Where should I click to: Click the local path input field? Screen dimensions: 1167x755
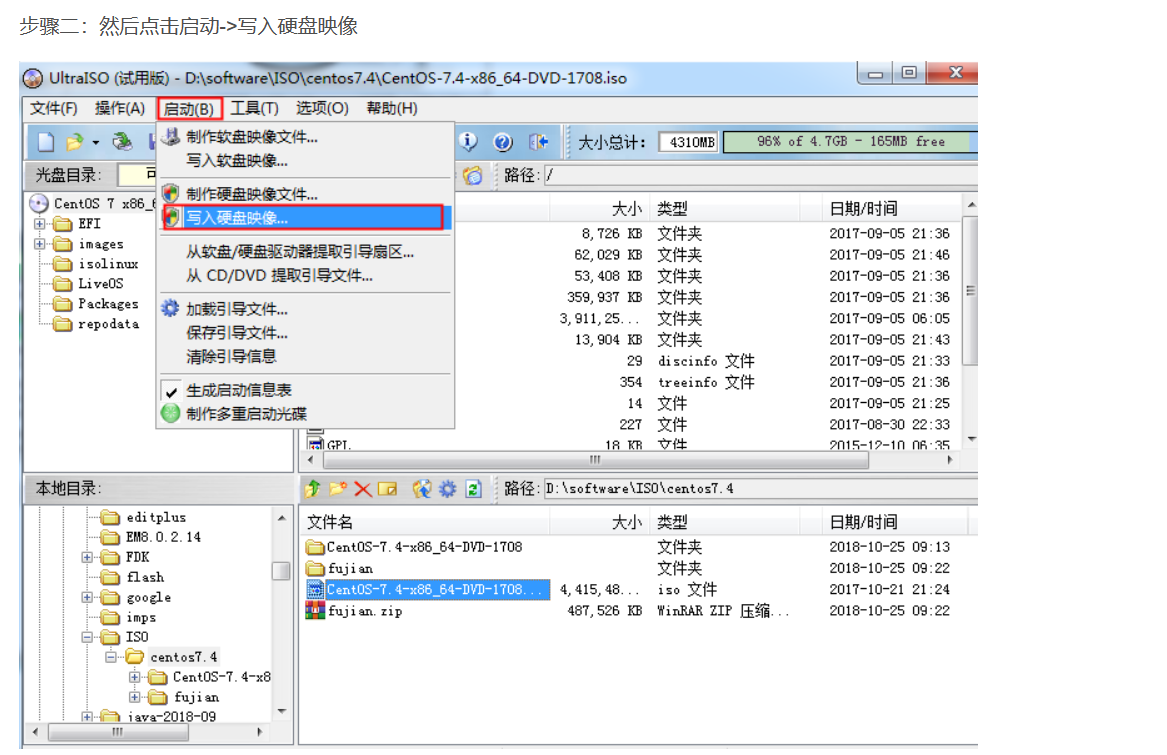759,489
